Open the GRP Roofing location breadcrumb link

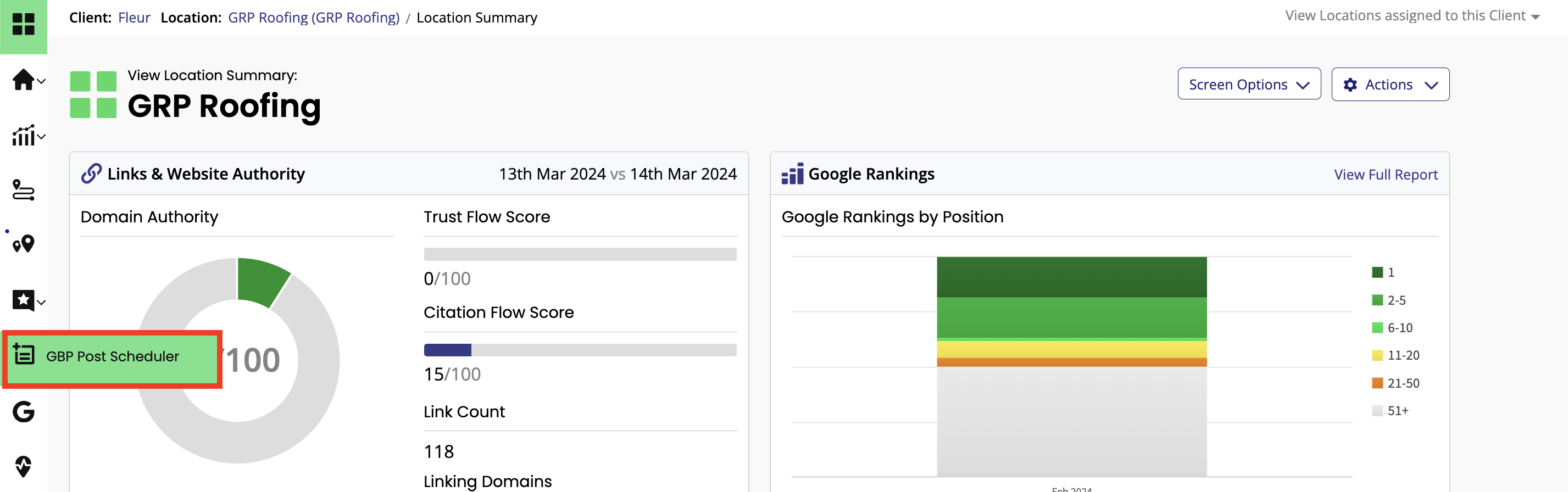click(314, 18)
